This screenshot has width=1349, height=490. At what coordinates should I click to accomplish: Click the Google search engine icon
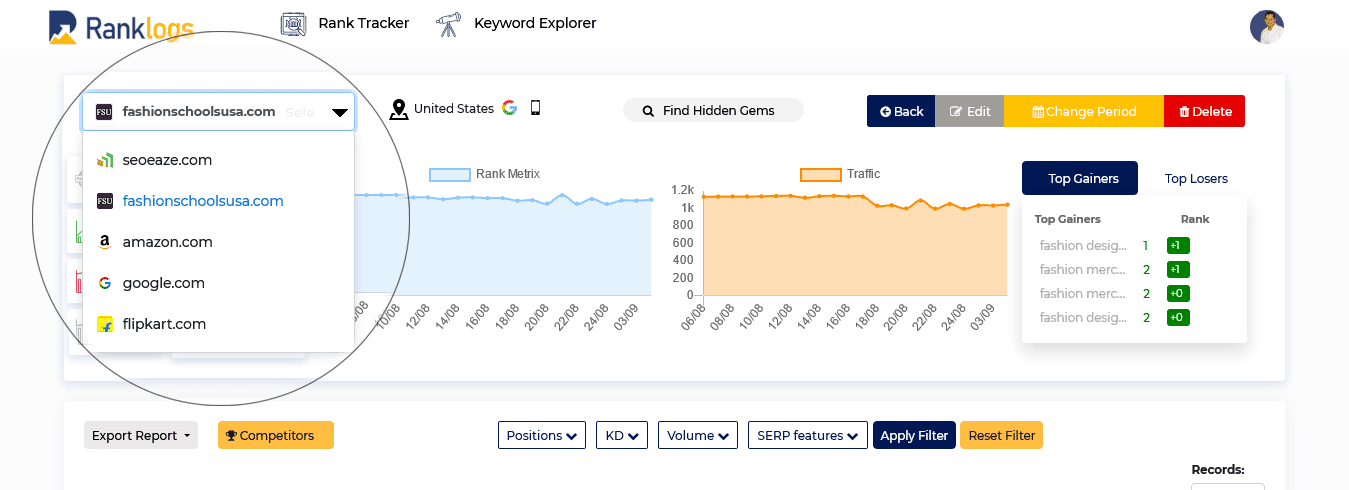(509, 108)
